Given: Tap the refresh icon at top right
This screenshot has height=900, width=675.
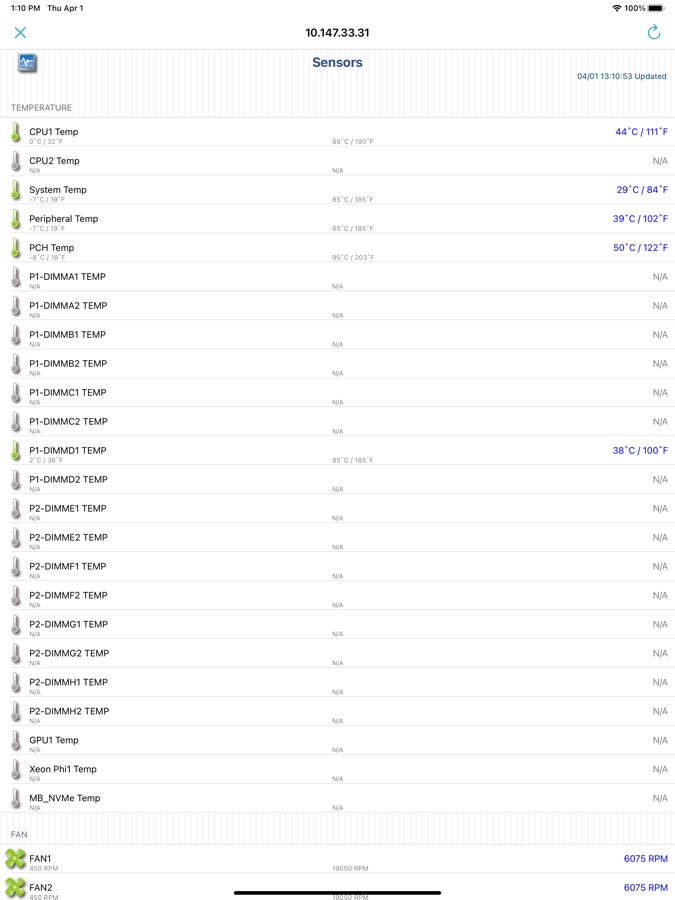Looking at the screenshot, I should [x=654, y=33].
